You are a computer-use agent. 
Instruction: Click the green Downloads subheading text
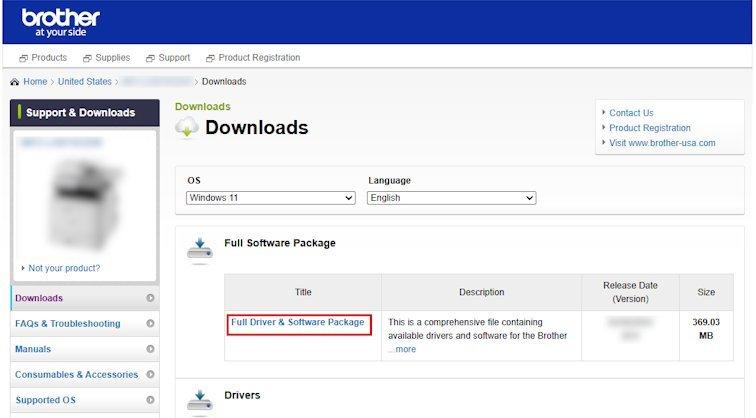(202, 107)
